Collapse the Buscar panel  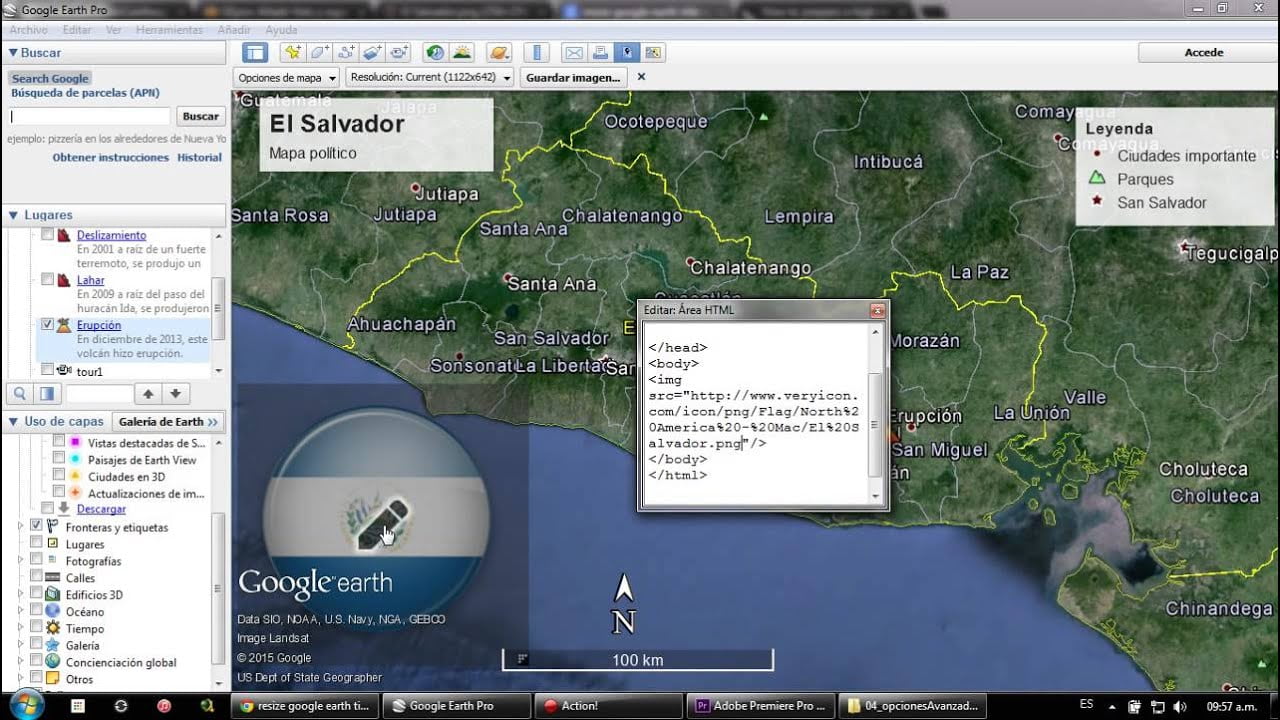tap(13, 52)
